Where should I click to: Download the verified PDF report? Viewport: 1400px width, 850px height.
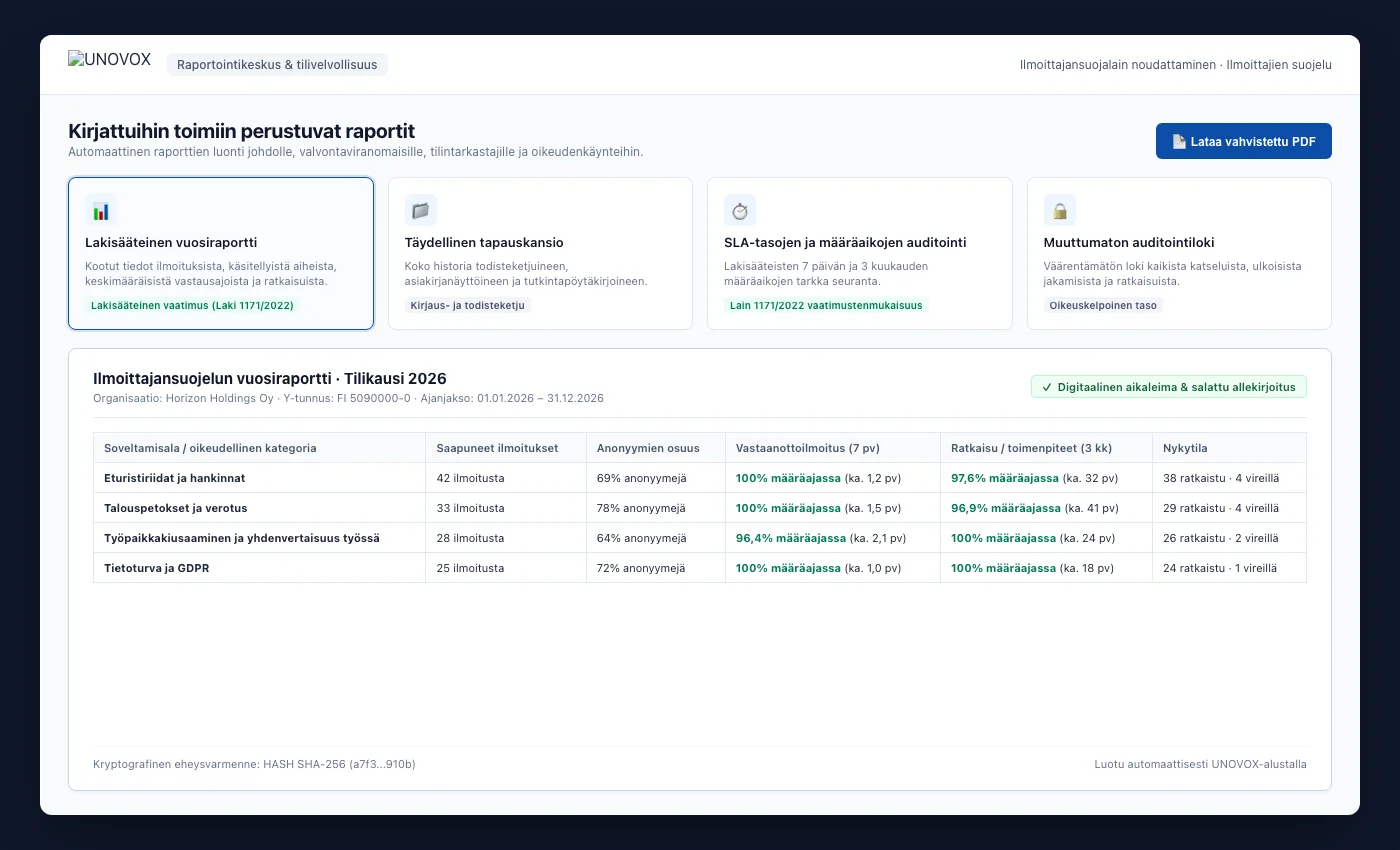1244,141
